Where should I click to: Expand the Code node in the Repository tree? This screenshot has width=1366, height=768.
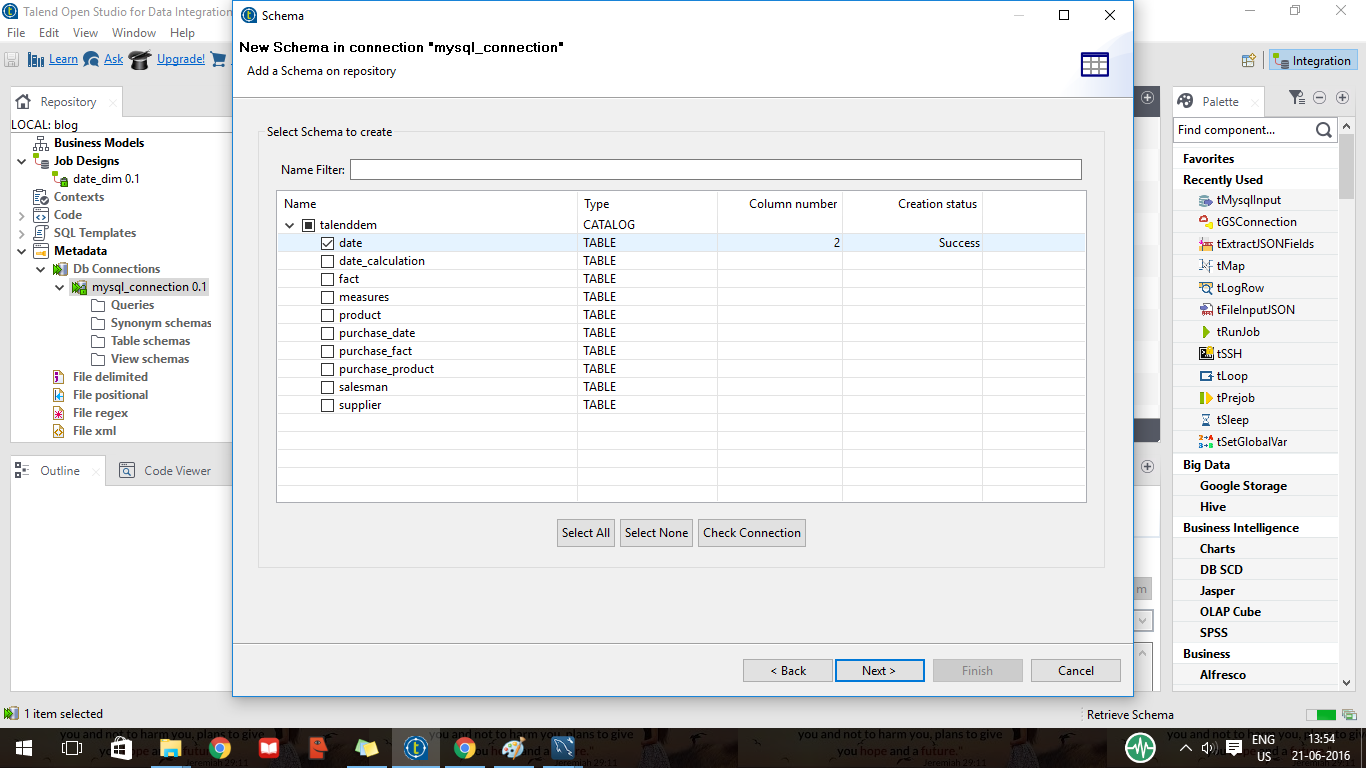click(20, 214)
